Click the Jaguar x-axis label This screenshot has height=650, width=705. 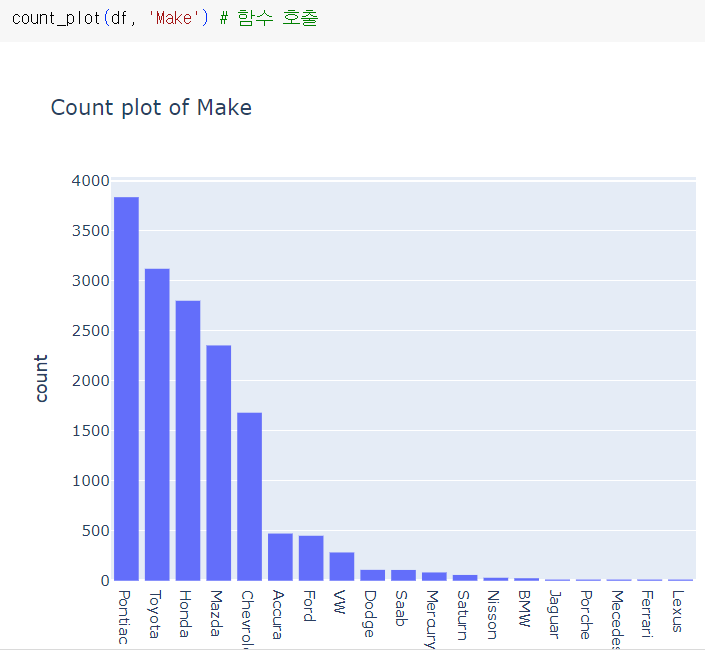click(555, 614)
